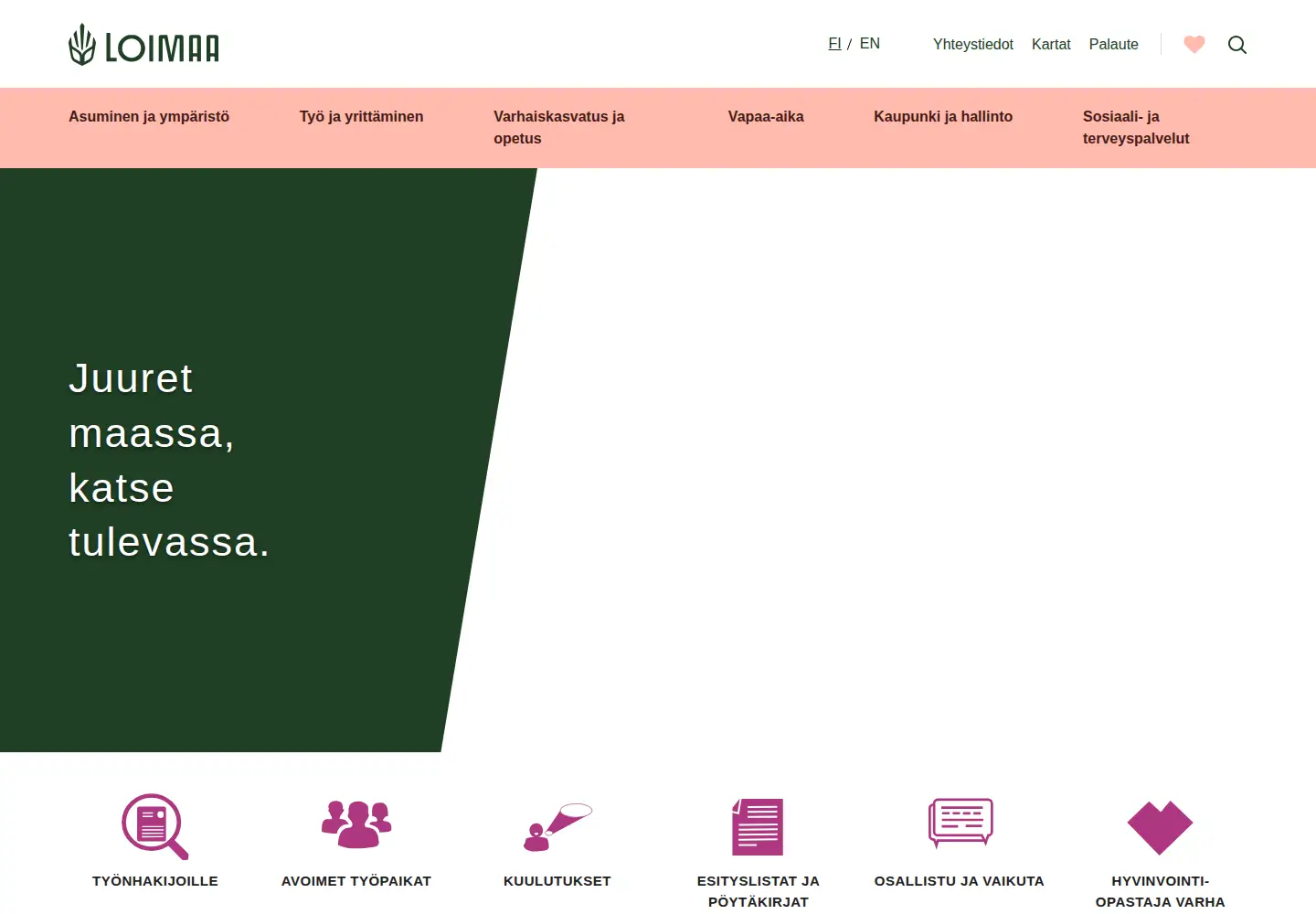Click the ESITYSLISTAT JA PÖYTÄKIRJAT label
The image size is (1316, 914).
coord(759,891)
